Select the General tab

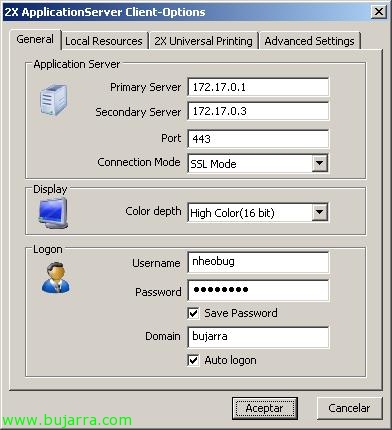tap(35, 40)
